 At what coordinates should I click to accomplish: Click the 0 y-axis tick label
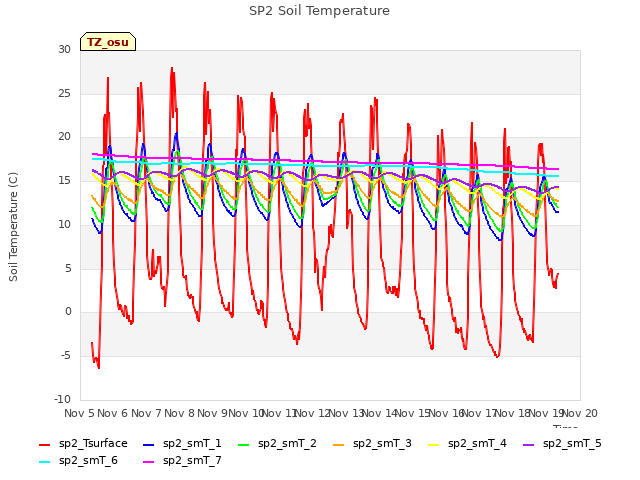point(68,312)
